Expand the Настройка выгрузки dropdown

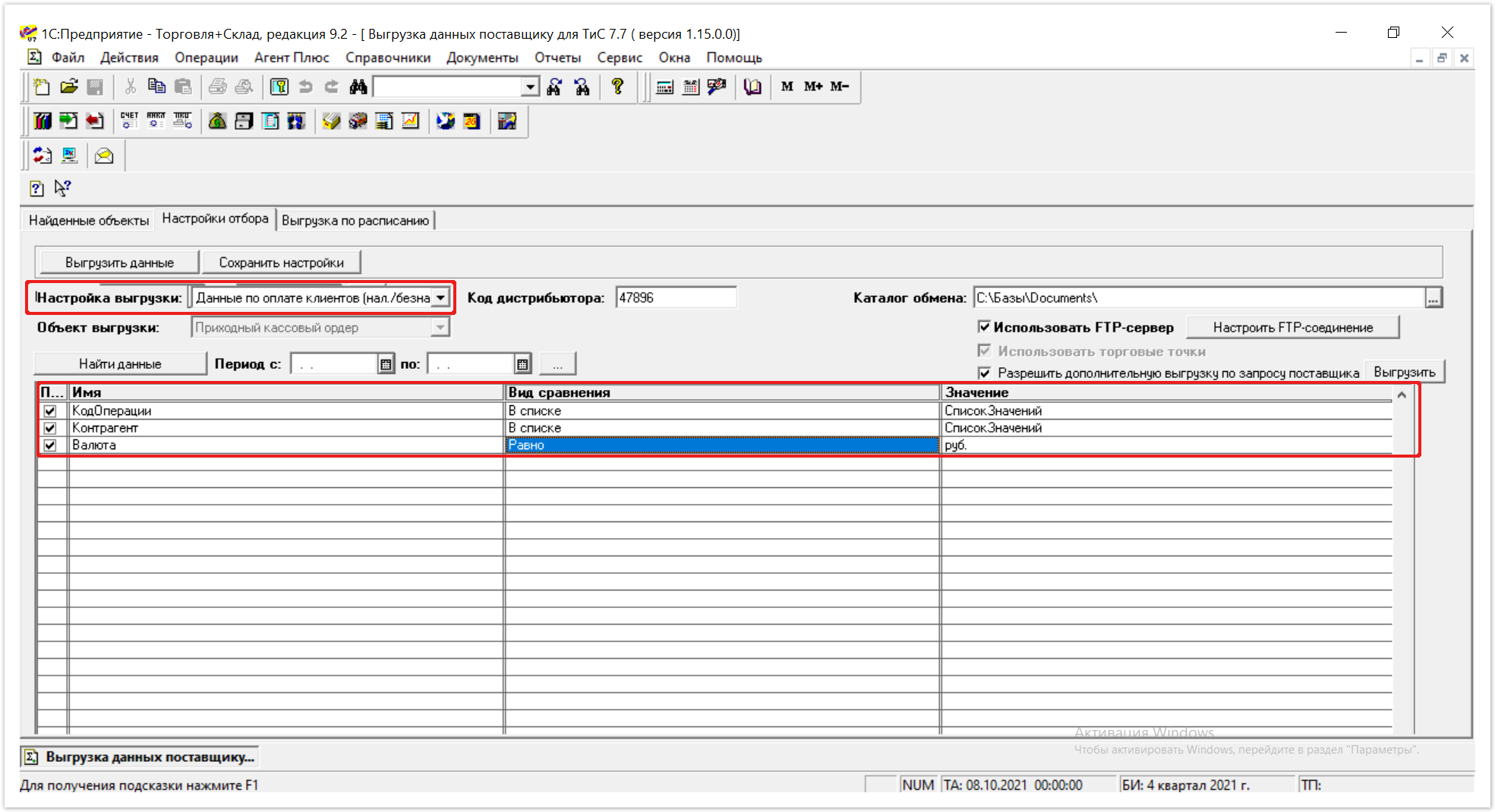[440, 297]
